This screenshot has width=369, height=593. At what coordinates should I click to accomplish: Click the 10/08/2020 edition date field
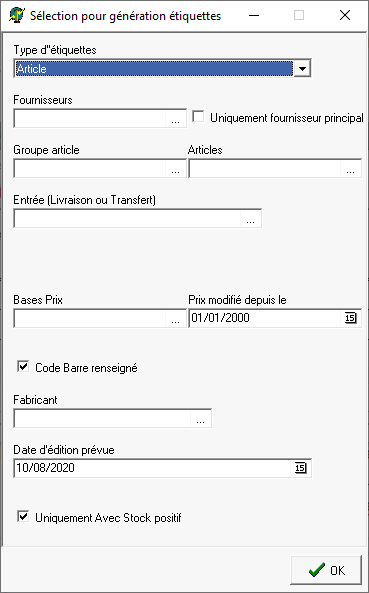pyautogui.click(x=153, y=468)
